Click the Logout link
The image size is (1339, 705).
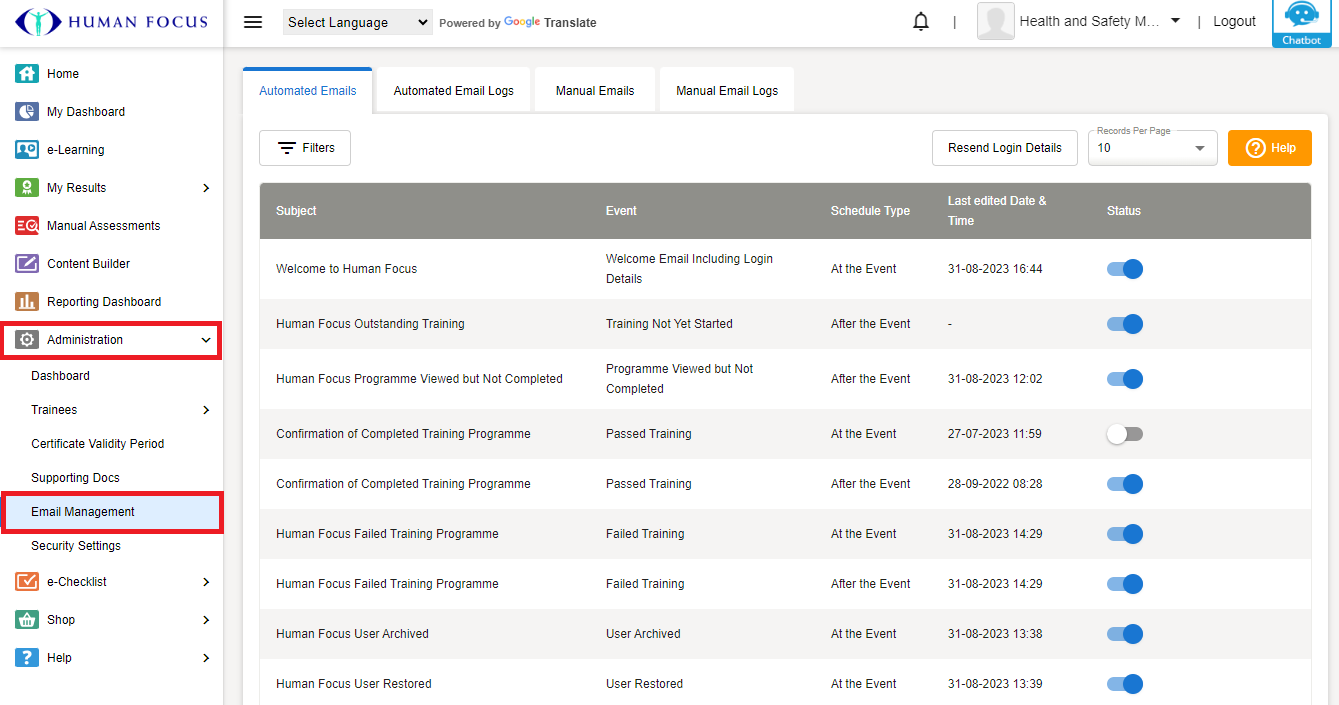pyautogui.click(x=1234, y=22)
